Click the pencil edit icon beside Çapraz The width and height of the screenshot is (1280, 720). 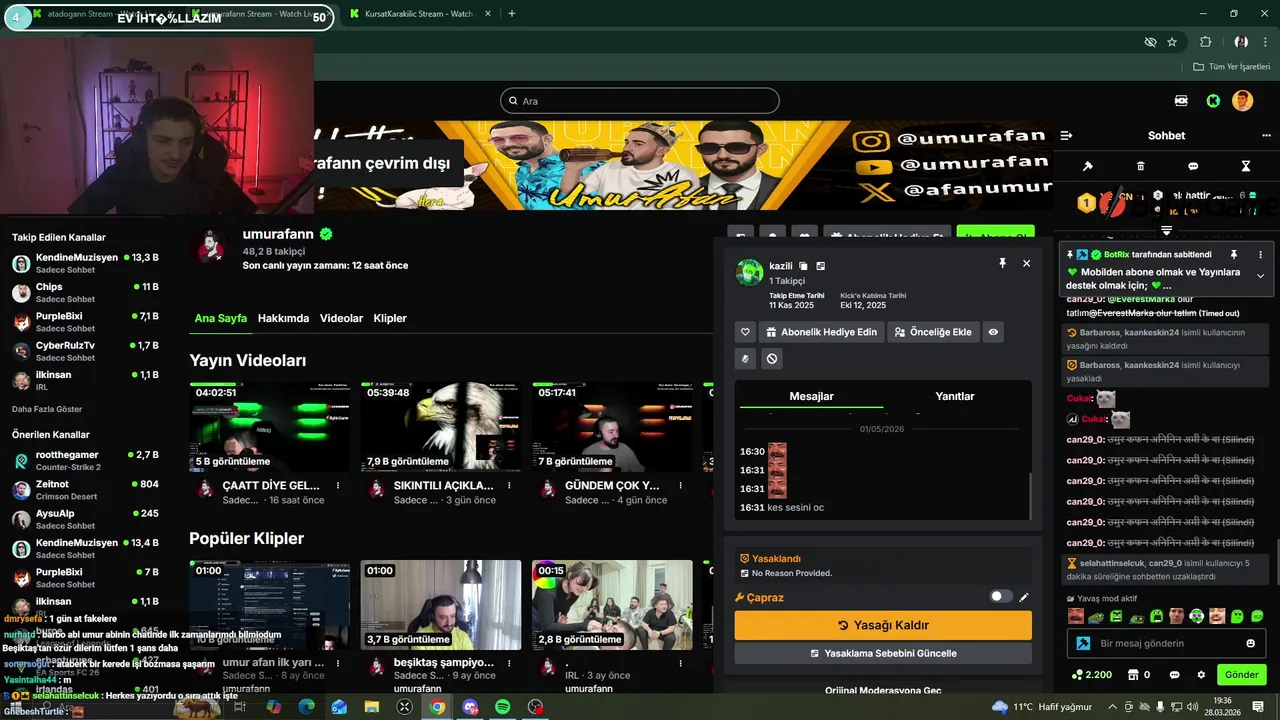(x=1024, y=597)
